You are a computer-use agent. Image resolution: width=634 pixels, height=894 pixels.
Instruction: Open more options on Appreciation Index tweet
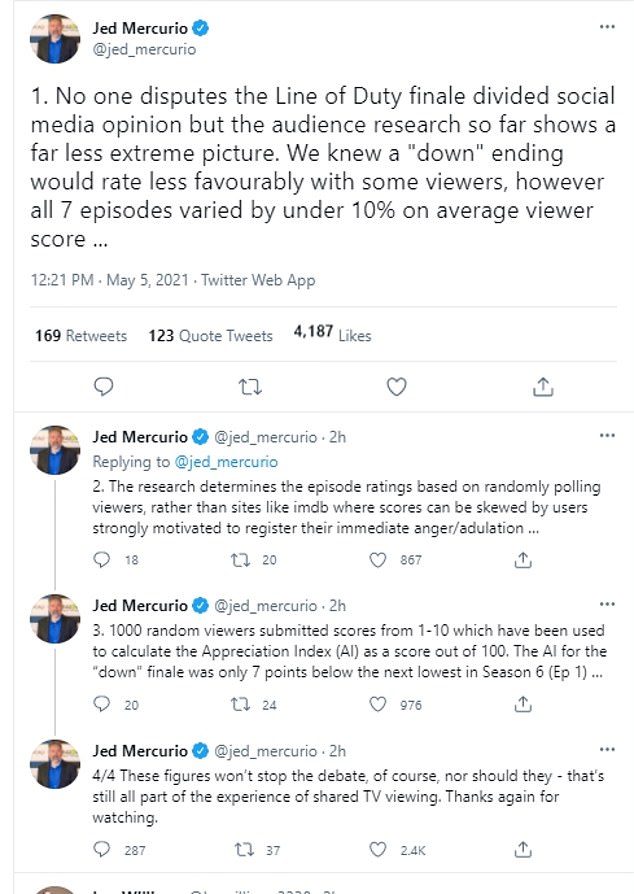click(607, 605)
